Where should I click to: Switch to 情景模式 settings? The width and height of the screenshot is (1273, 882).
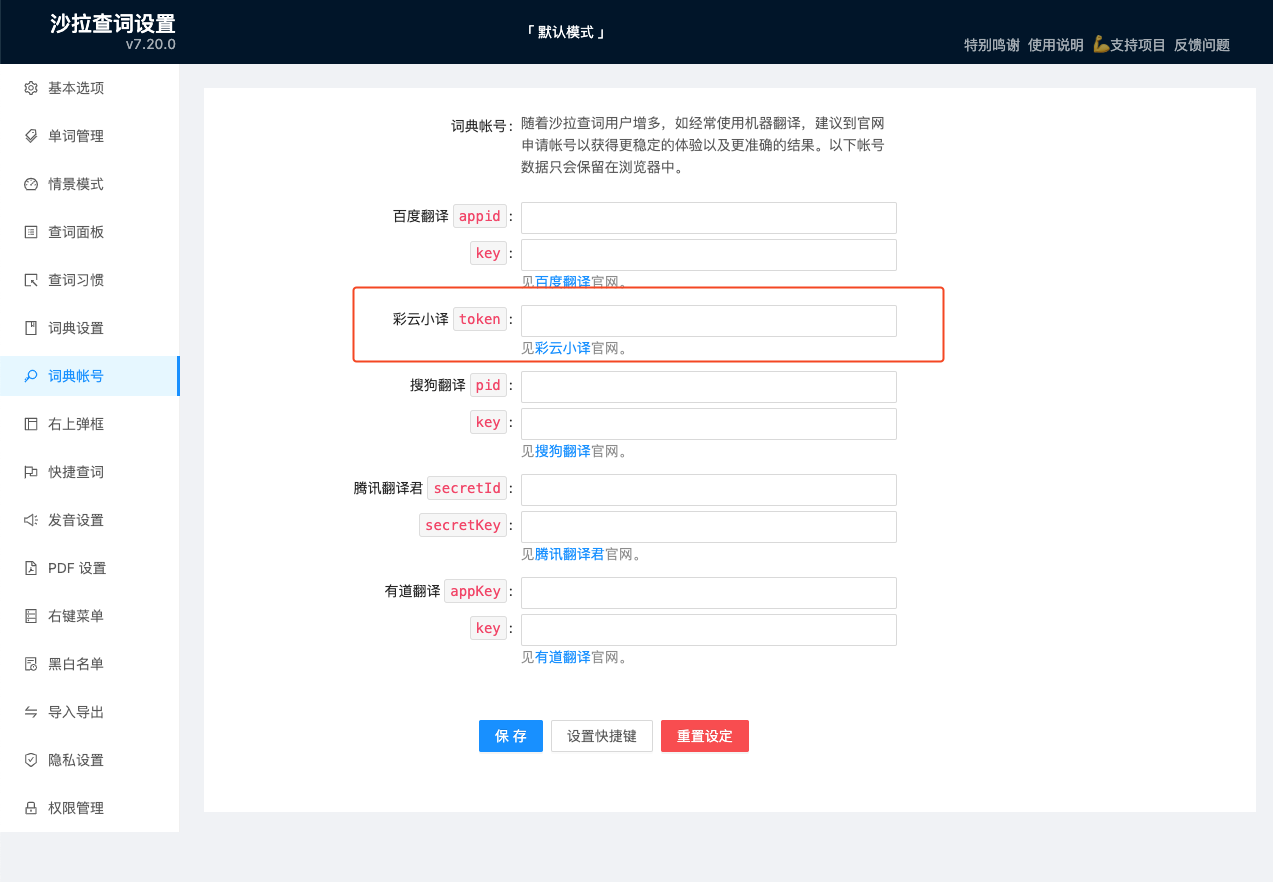point(89,184)
